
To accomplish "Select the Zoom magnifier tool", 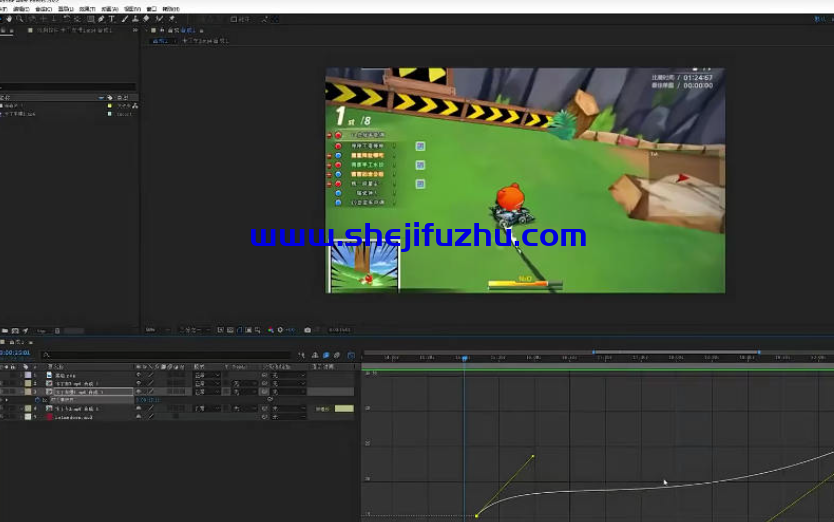I will [x=20, y=19].
